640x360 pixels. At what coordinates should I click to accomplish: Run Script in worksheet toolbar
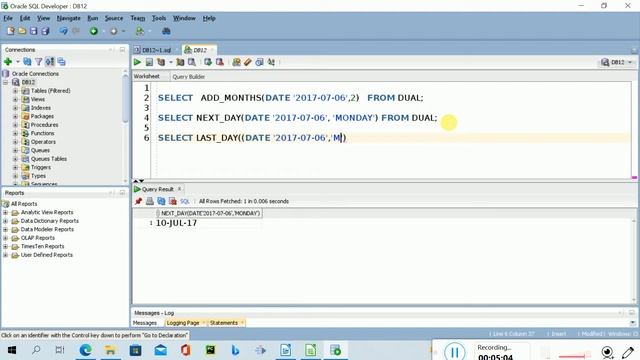pos(149,62)
